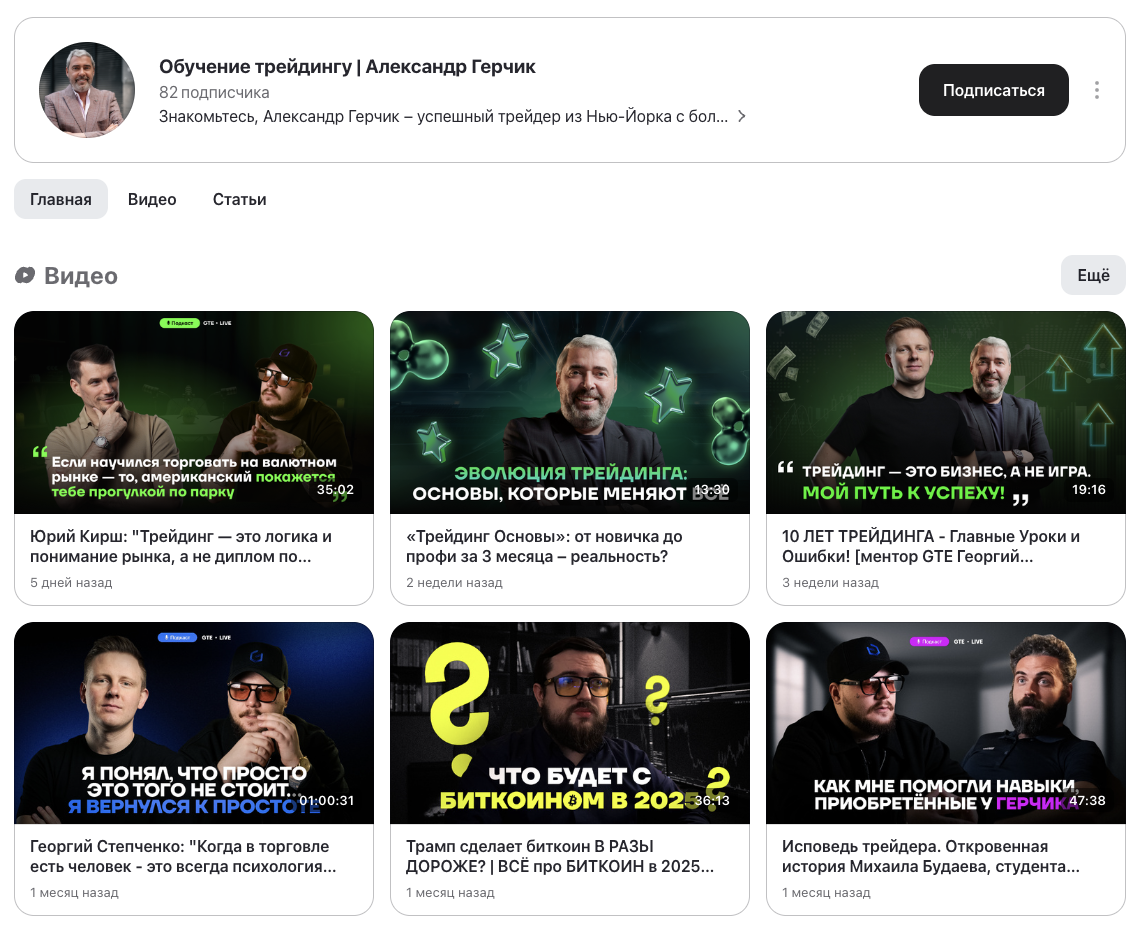
Task: Open the Как мне помогли навыки thumbnail
Action: tap(946, 723)
